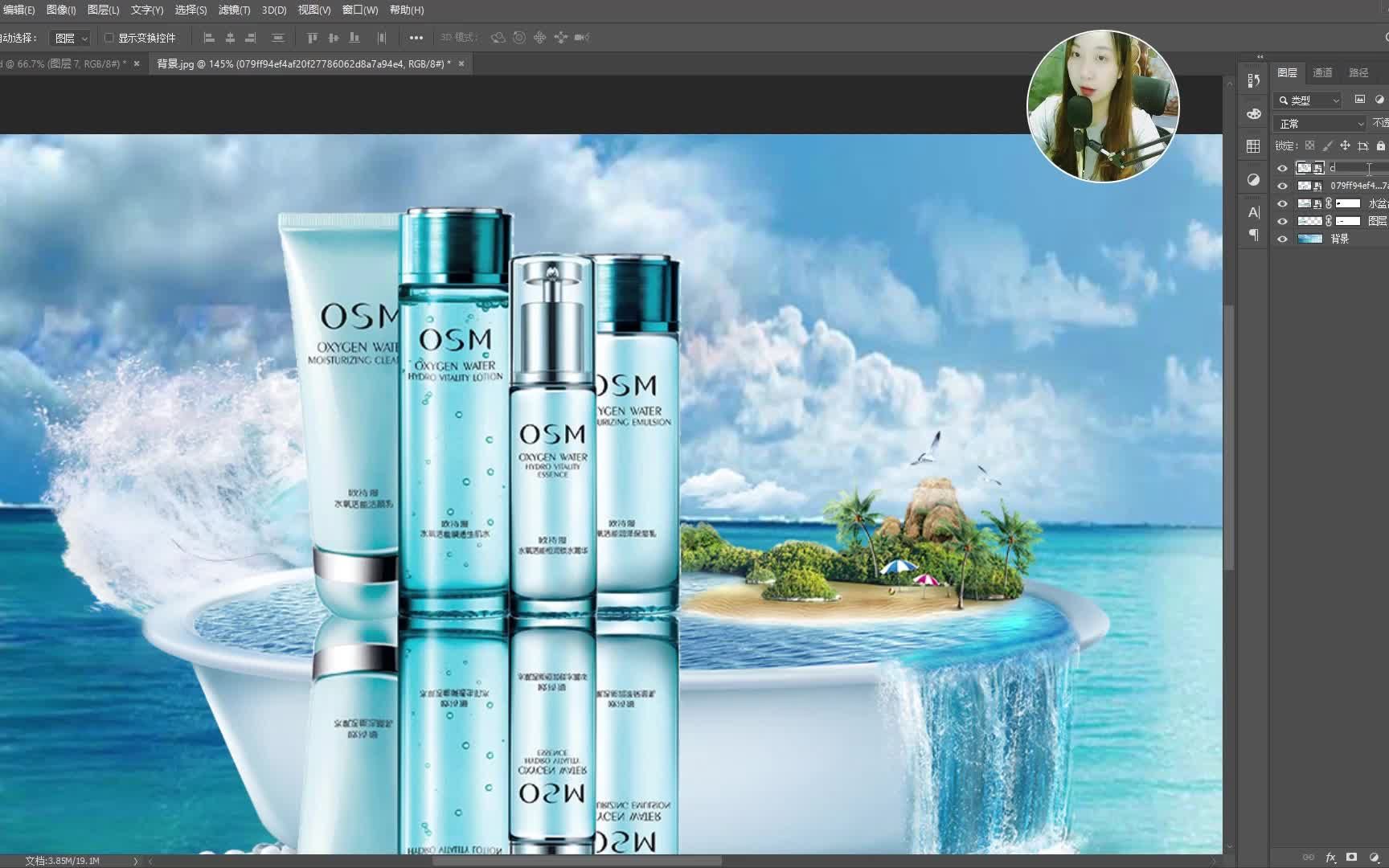
Task: Align top edges in options bar
Action: 312,38
